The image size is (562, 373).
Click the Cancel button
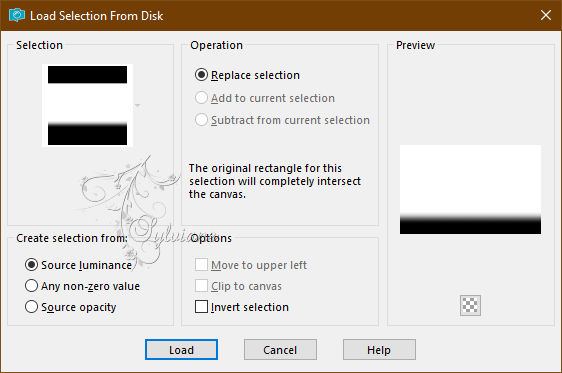(x=280, y=349)
